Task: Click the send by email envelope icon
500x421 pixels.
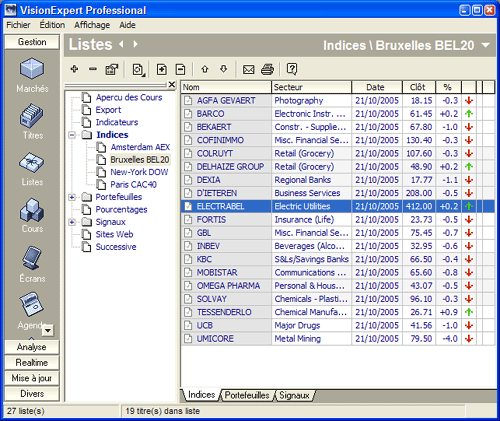Action: tap(248, 69)
